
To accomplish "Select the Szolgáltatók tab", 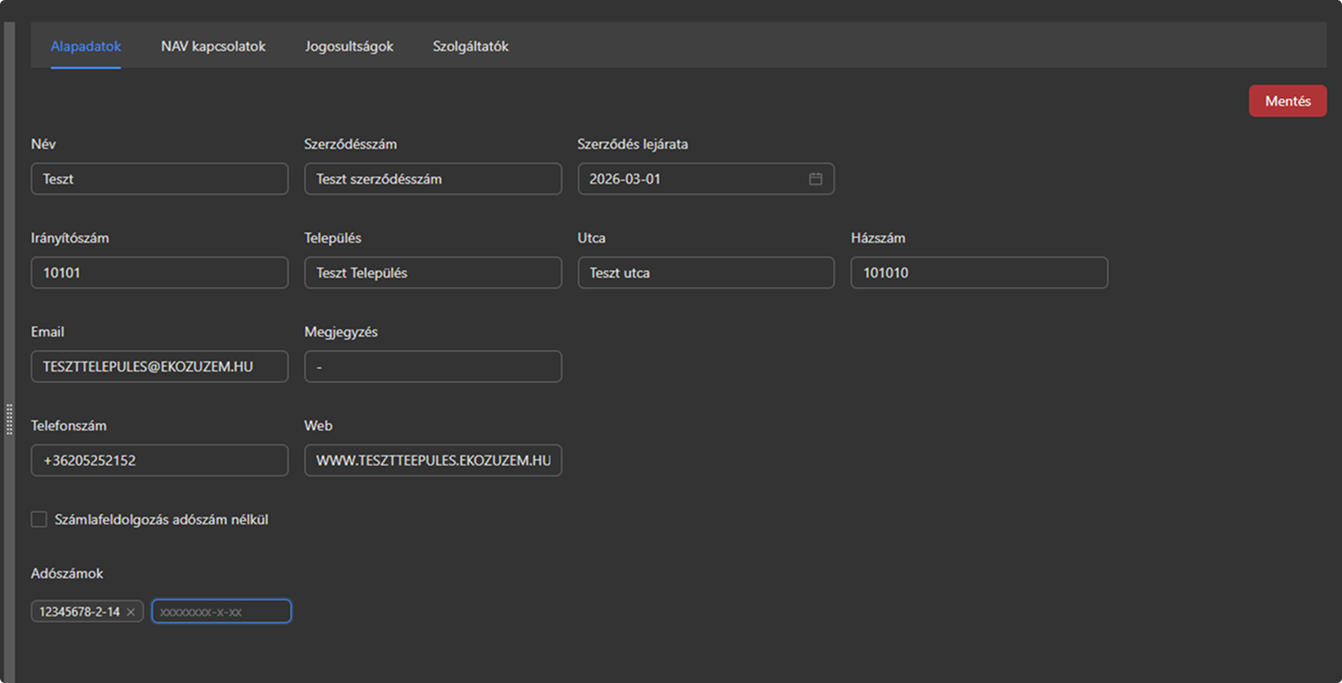I will coord(470,46).
